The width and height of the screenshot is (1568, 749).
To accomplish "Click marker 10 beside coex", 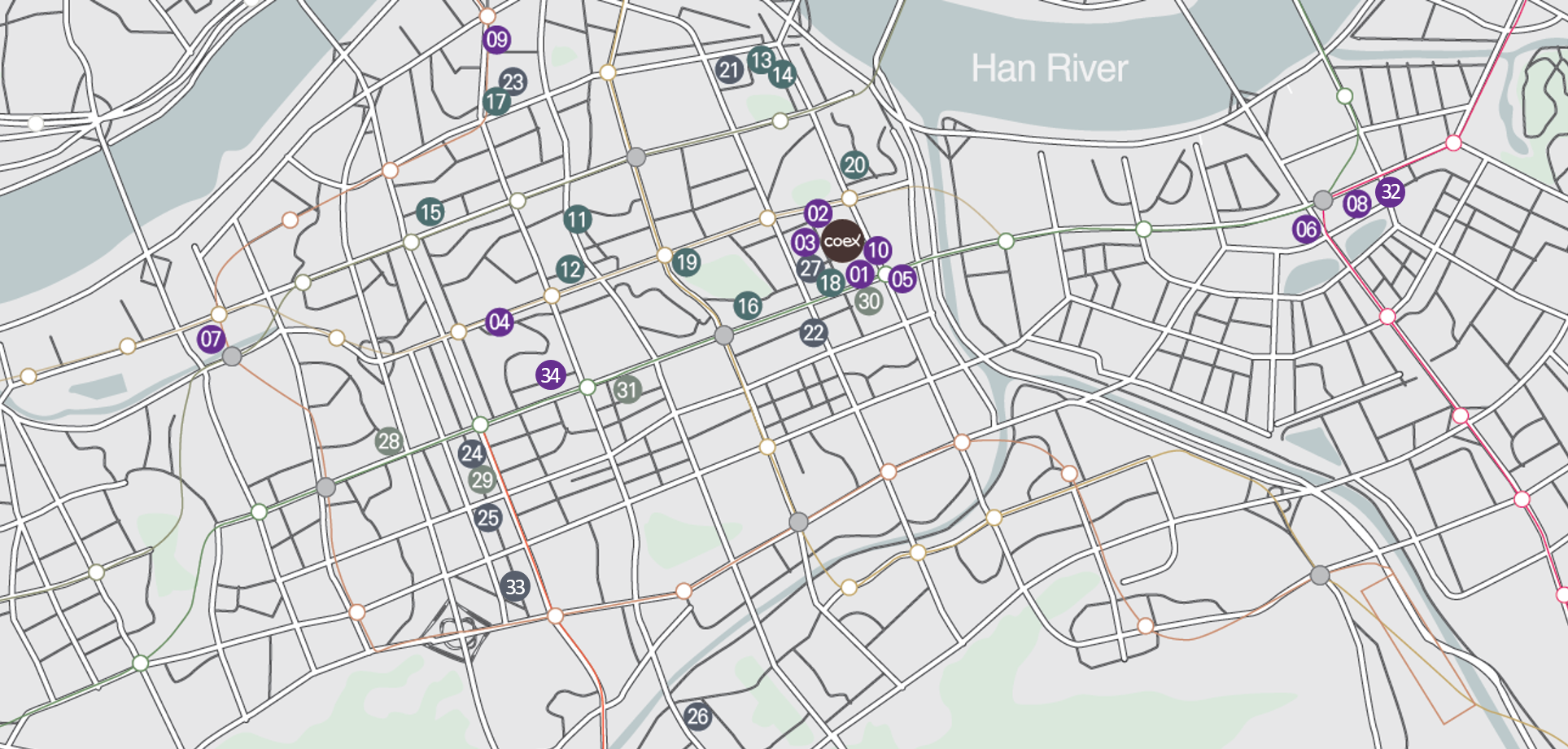I will 878,250.
